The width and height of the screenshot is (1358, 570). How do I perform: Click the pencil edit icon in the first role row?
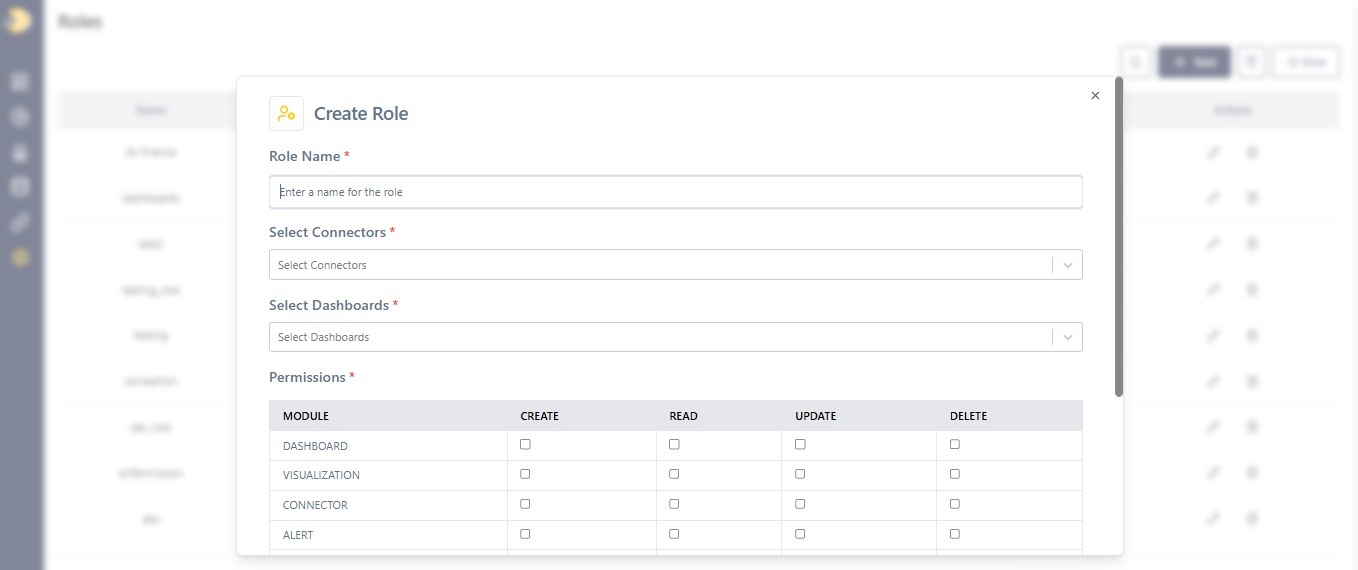coord(1213,152)
